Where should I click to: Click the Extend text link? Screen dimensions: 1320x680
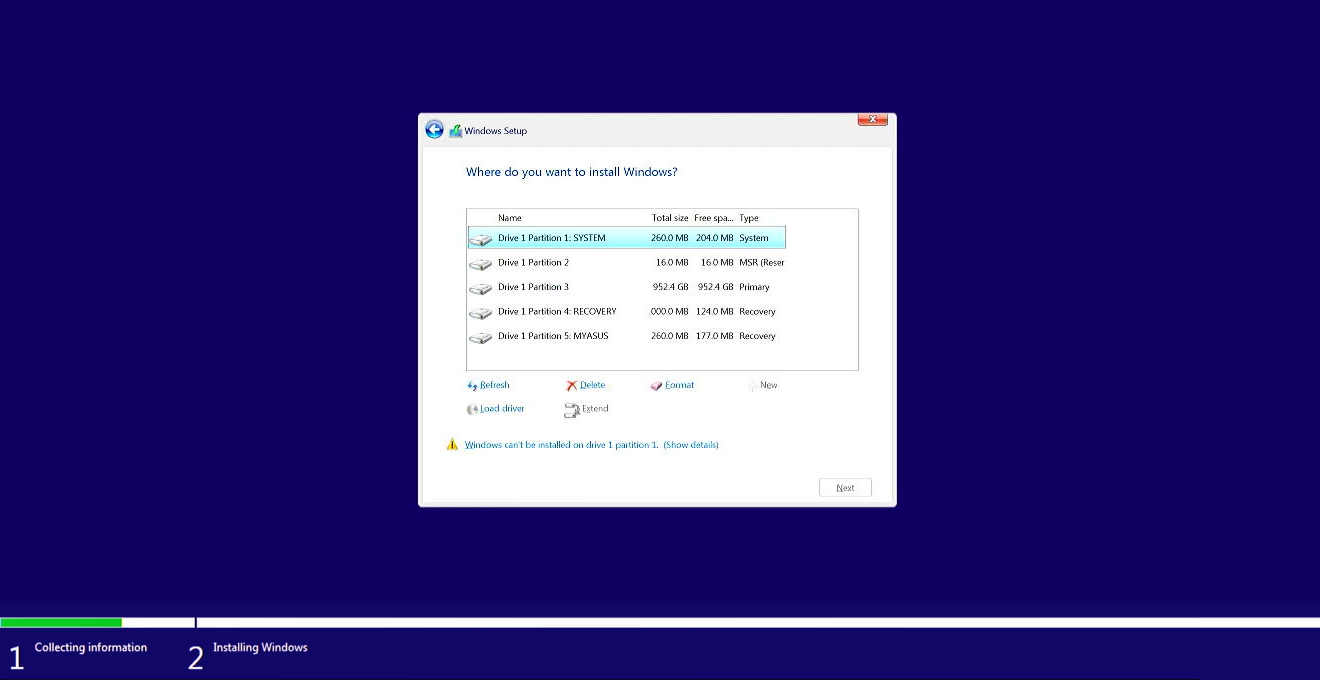click(x=595, y=409)
